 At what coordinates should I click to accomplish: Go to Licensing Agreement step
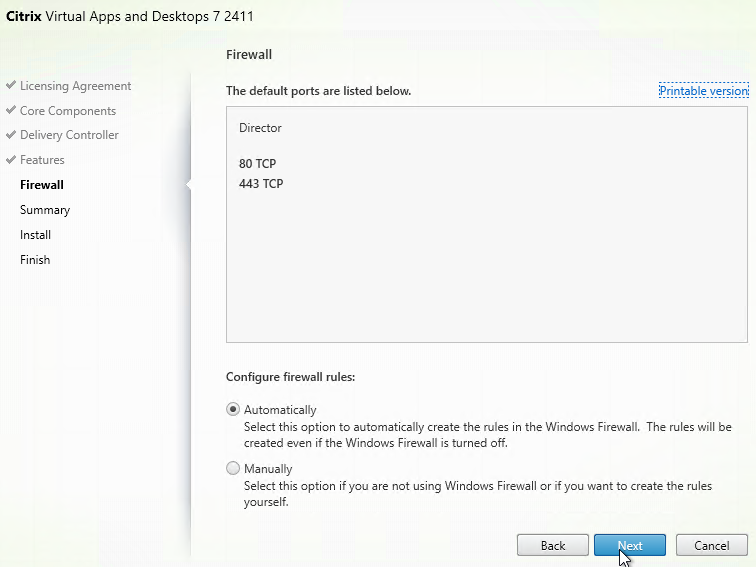point(75,86)
